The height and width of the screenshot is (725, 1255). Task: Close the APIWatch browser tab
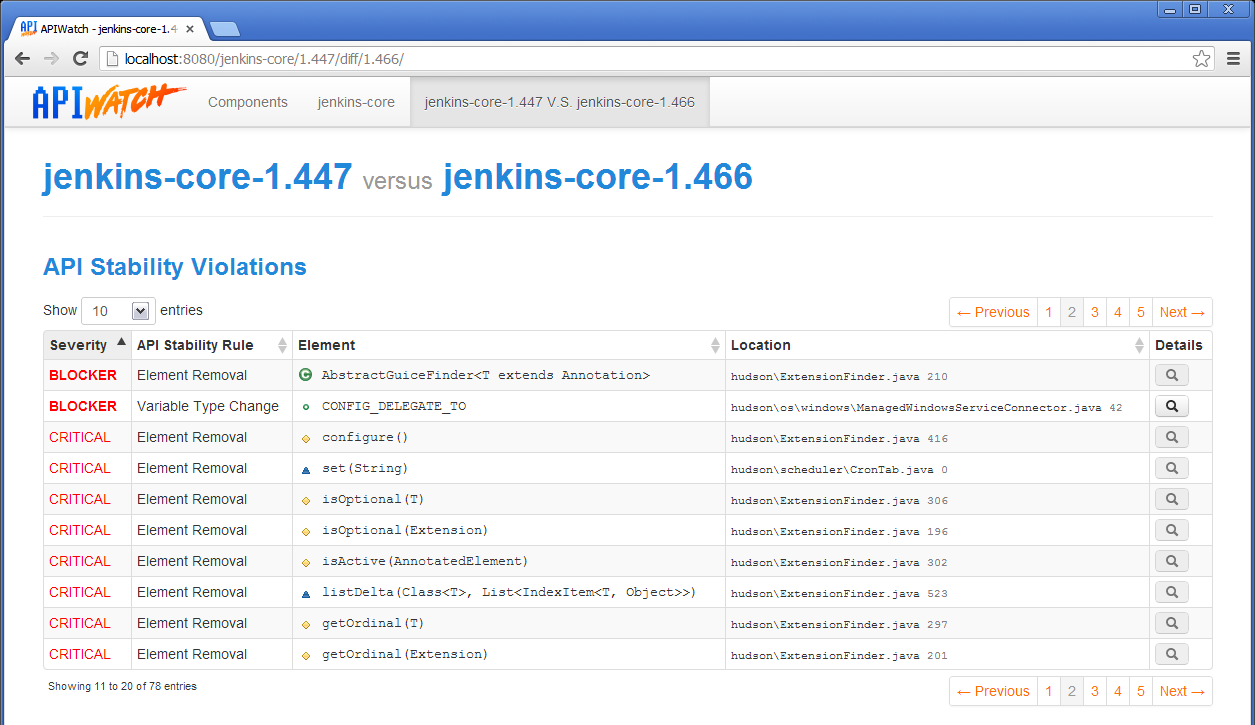pos(190,29)
